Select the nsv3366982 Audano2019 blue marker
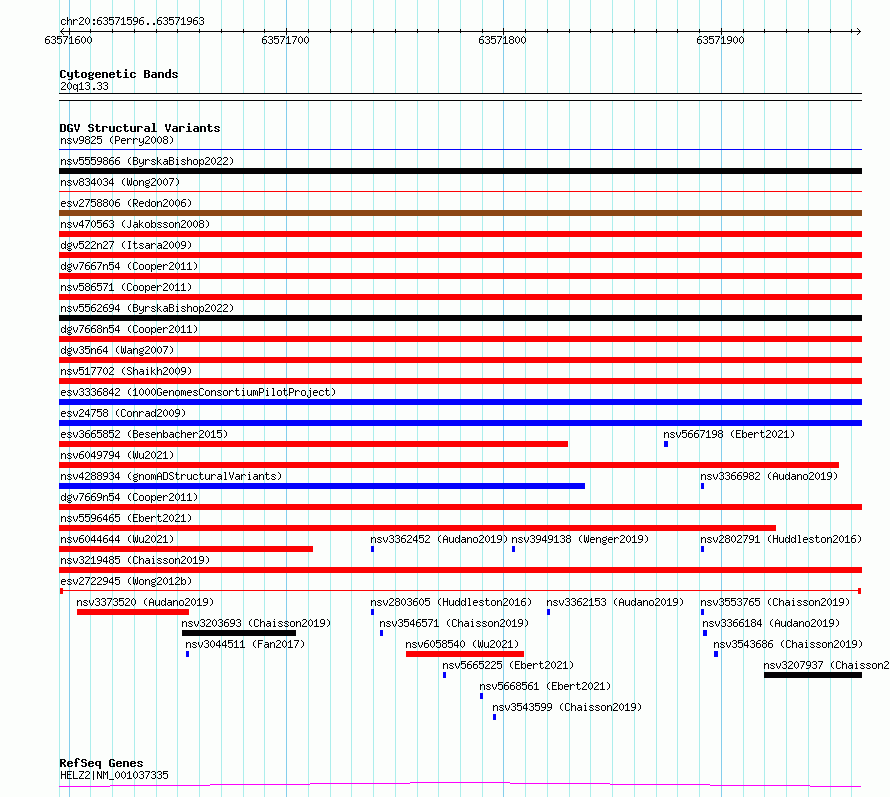Screen dimensions: 890x797 [703, 486]
